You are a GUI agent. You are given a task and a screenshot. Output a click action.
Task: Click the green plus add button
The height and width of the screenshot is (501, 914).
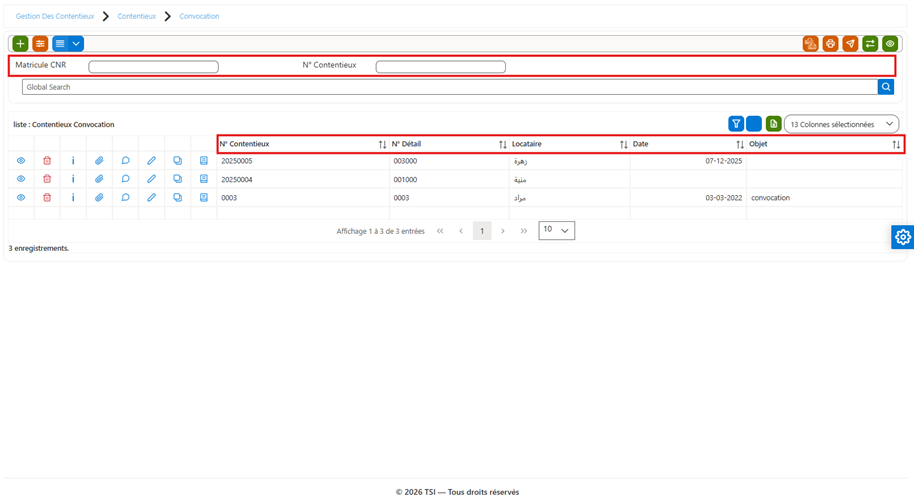[x=20, y=44]
